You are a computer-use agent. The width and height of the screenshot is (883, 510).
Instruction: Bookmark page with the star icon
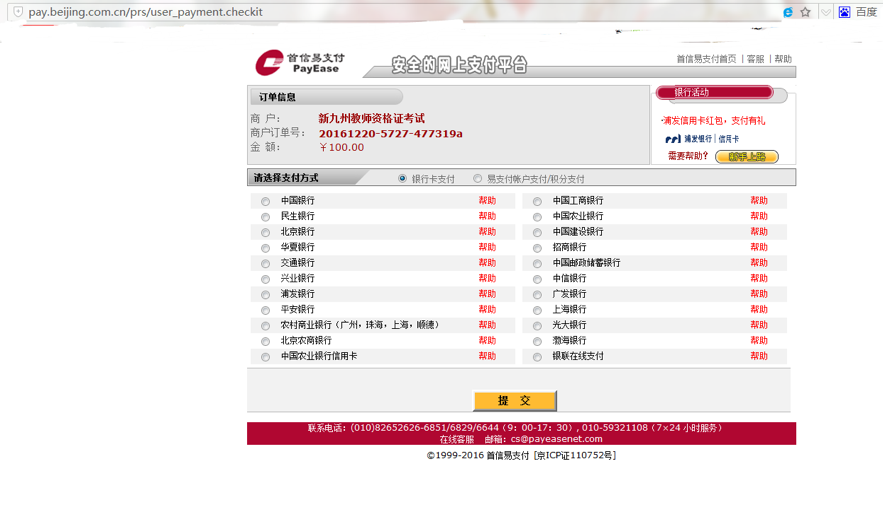806,12
